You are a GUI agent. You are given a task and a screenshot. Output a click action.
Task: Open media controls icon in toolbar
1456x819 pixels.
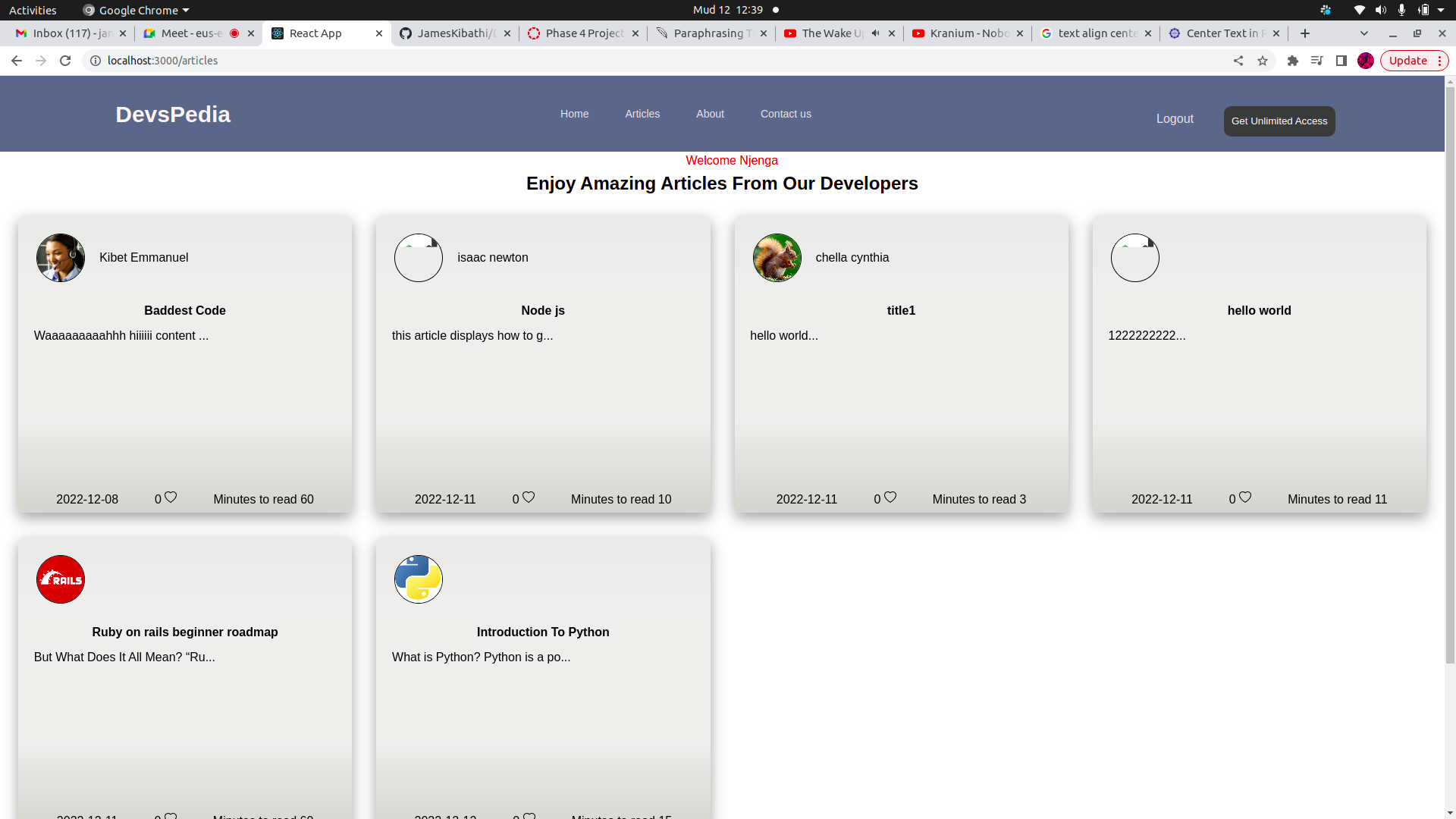click(x=1317, y=61)
